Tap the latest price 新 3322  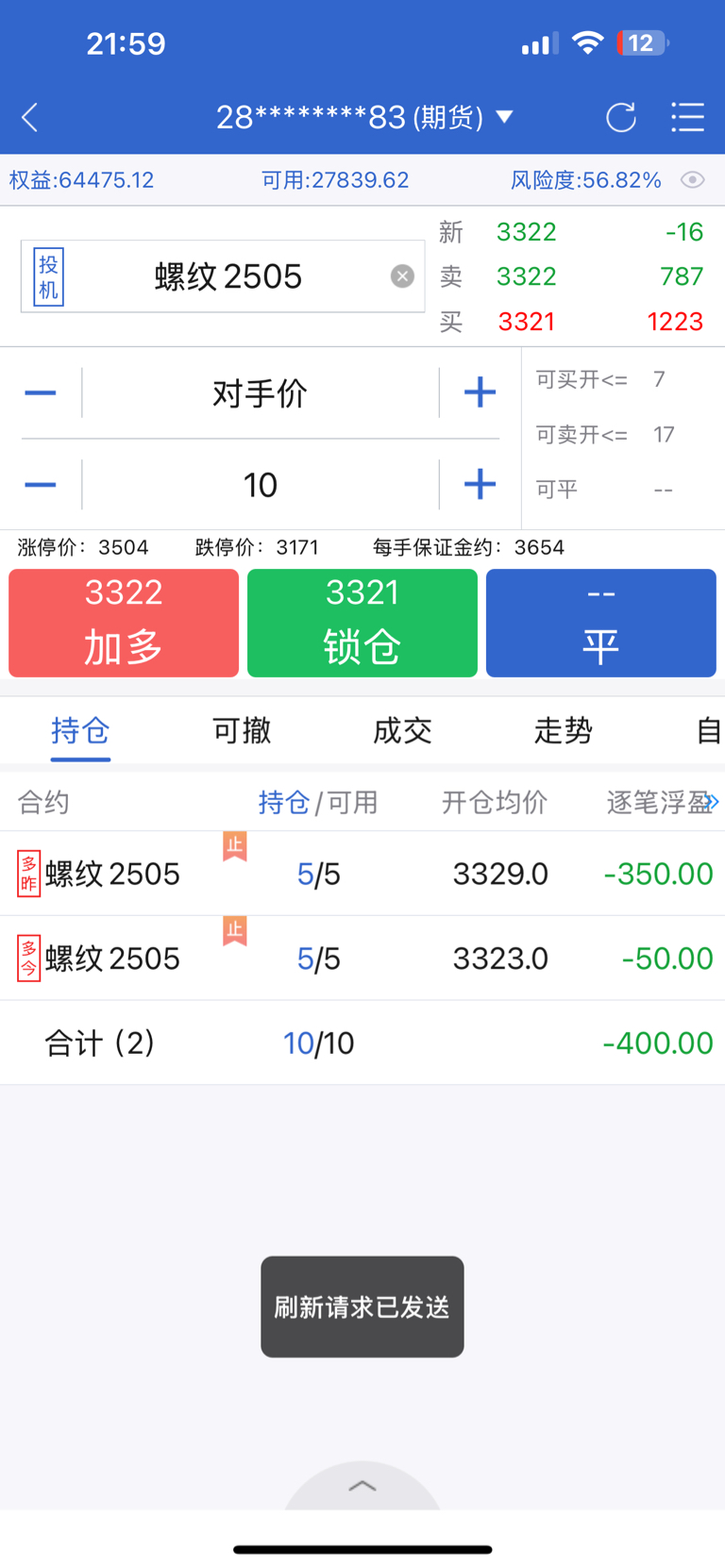pyautogui.click(x=527, y=232)
